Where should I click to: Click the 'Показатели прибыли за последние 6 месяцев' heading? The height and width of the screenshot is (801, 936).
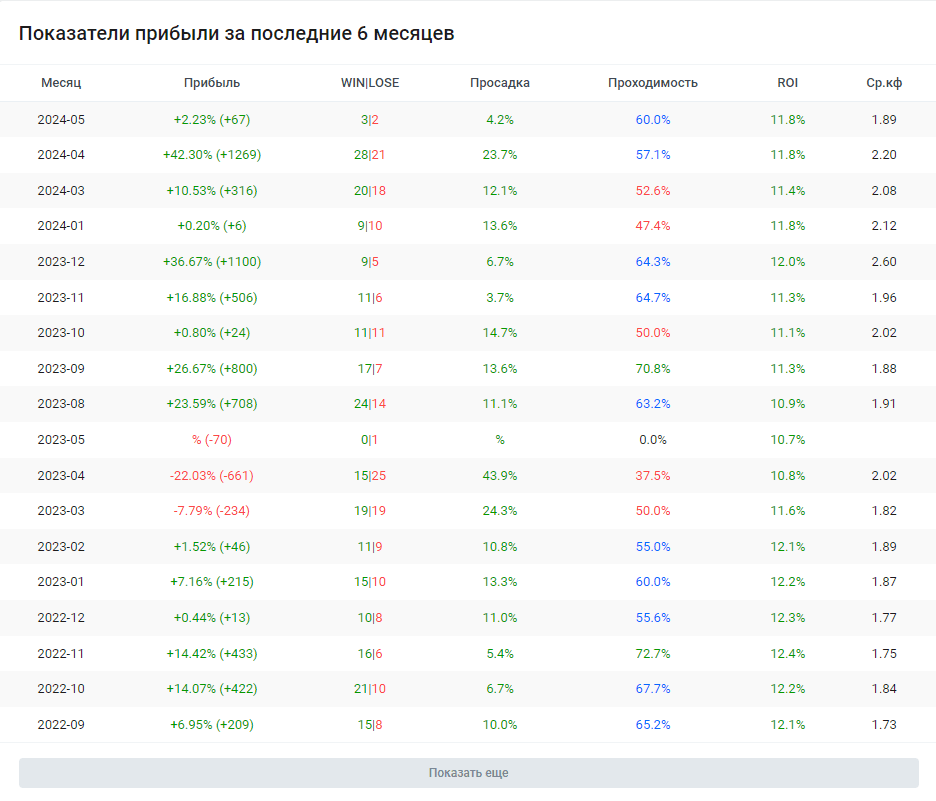point(236,33)
